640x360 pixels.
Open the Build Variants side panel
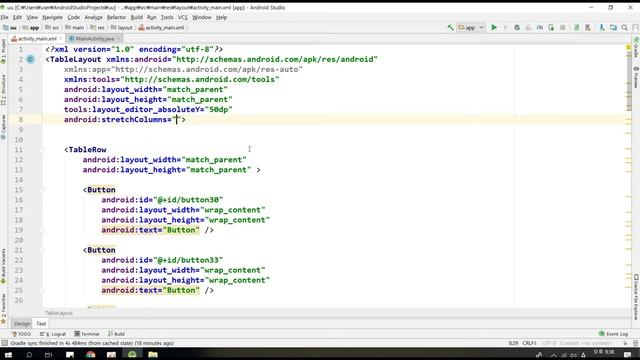click(x=3, y=266)
